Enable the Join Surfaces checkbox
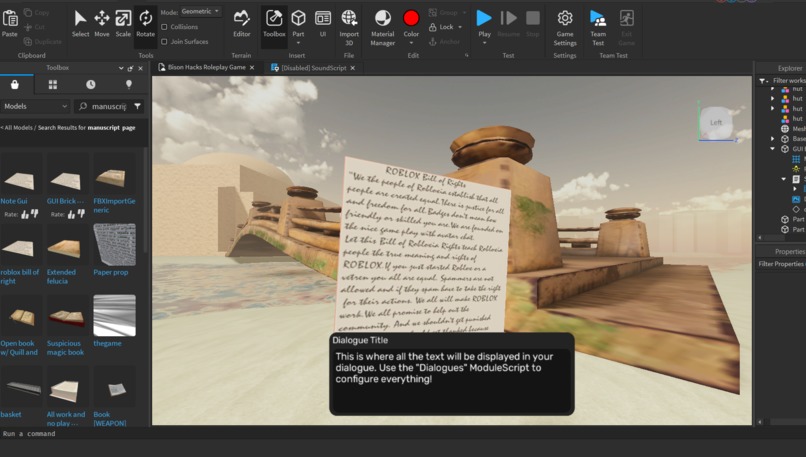Viewport: 806px width, 457px height. click(x=164, y=42)
